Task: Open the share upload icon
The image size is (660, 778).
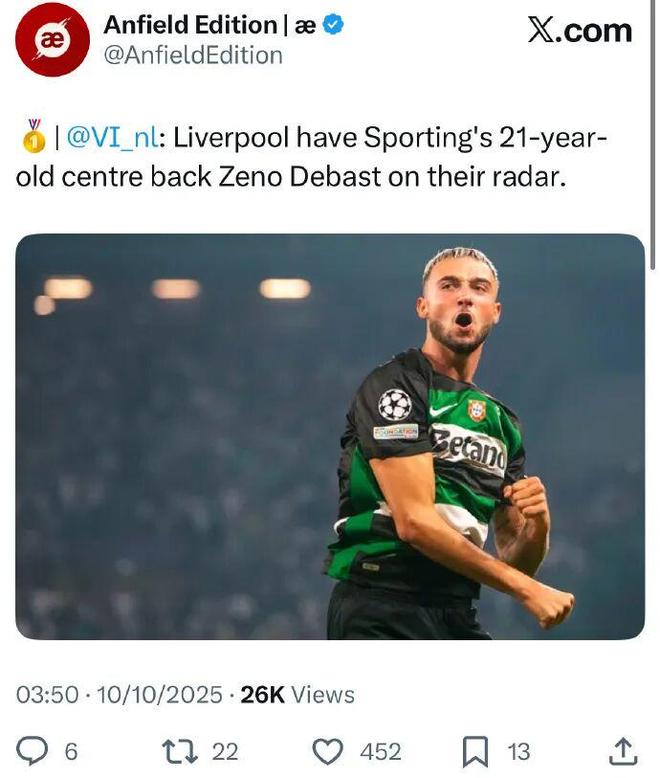Action: pyautogui.click(x=622, y=750)
